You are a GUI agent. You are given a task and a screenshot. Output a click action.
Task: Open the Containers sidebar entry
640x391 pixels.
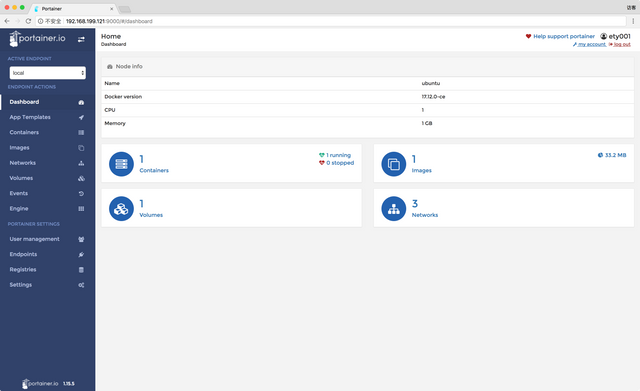pos(24,132)
